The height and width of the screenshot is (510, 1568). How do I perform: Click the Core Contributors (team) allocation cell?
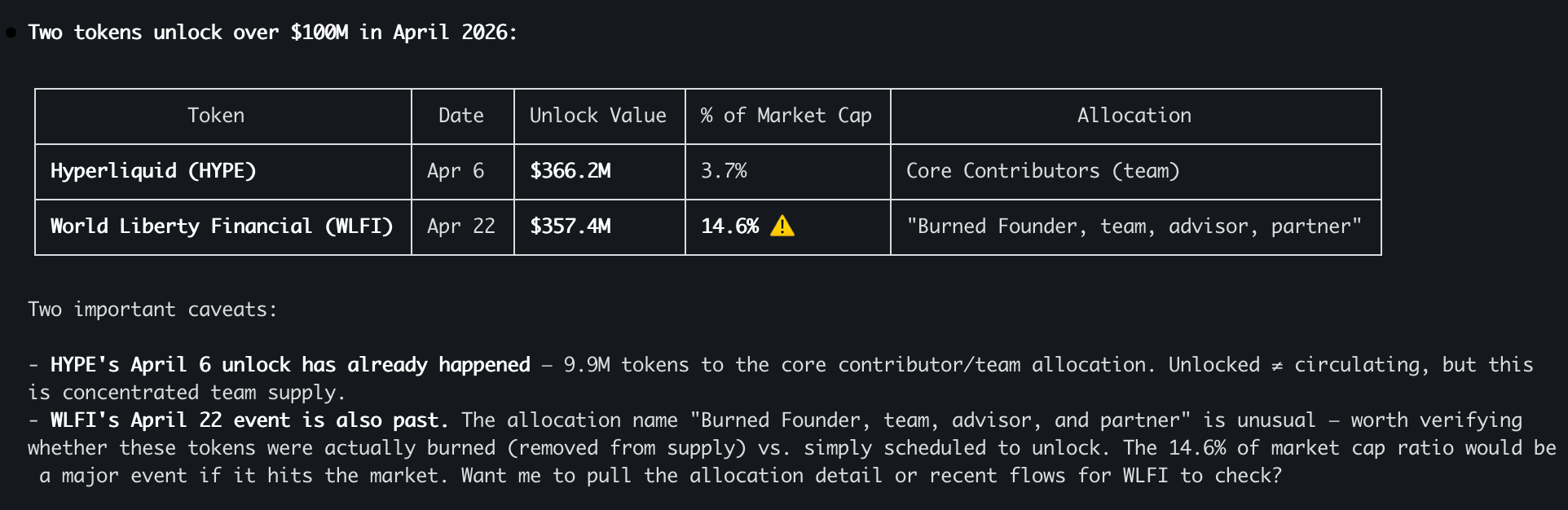tap(1042, 171)
